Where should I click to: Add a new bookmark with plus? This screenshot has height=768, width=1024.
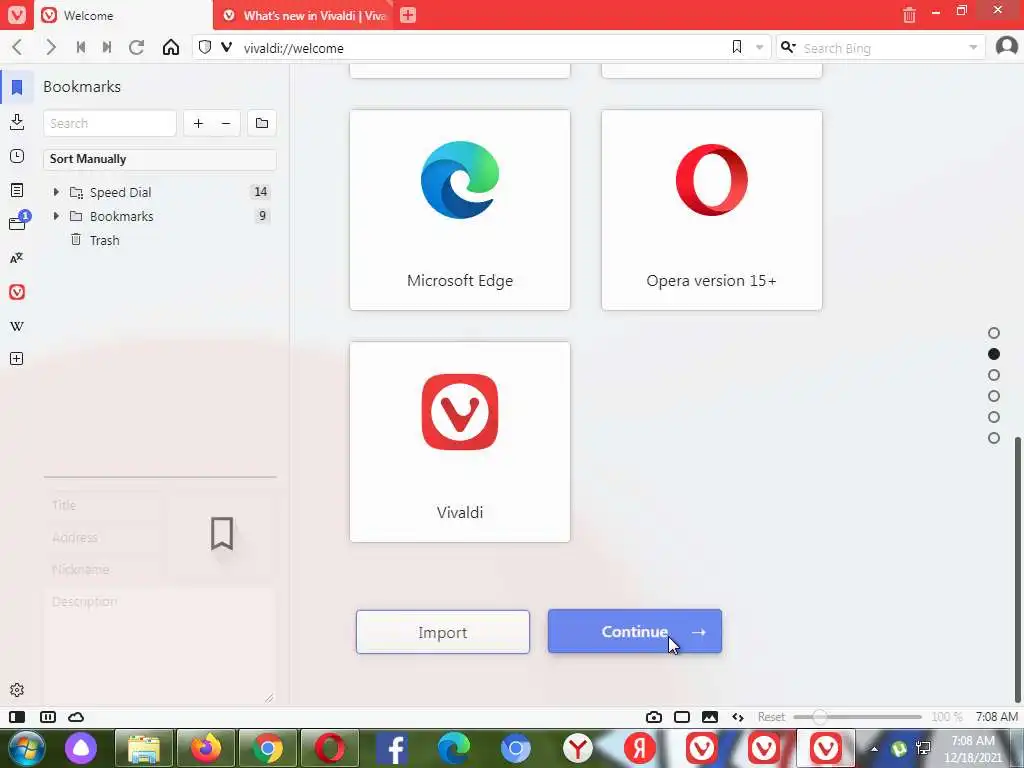click(199, 123)
